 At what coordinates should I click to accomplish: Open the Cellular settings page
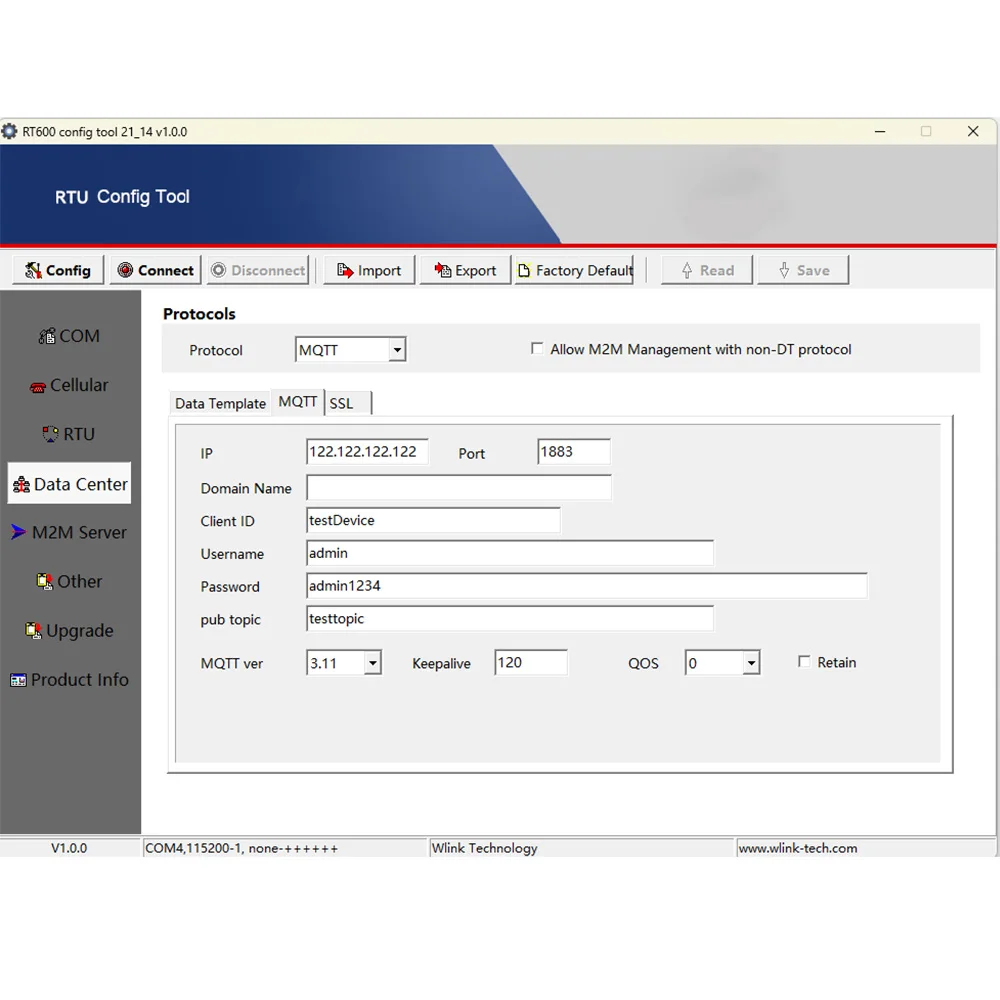[69, 385]
